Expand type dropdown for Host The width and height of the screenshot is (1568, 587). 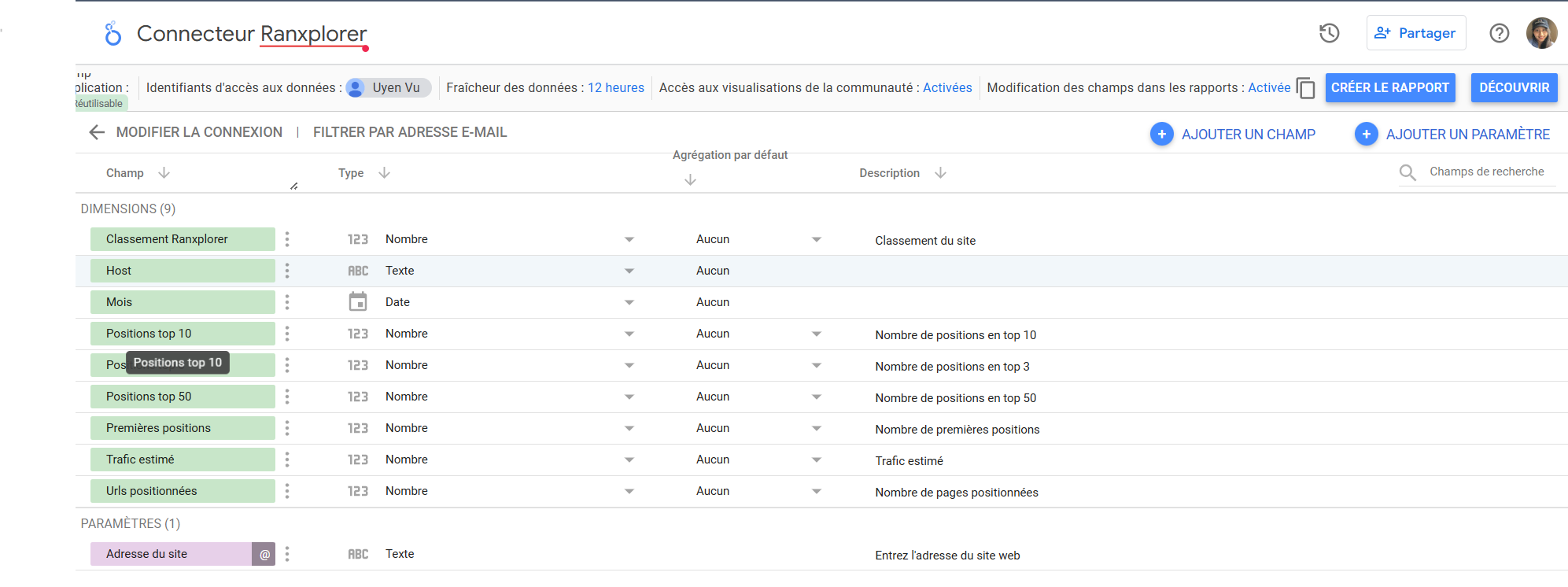tap(629, 271)
